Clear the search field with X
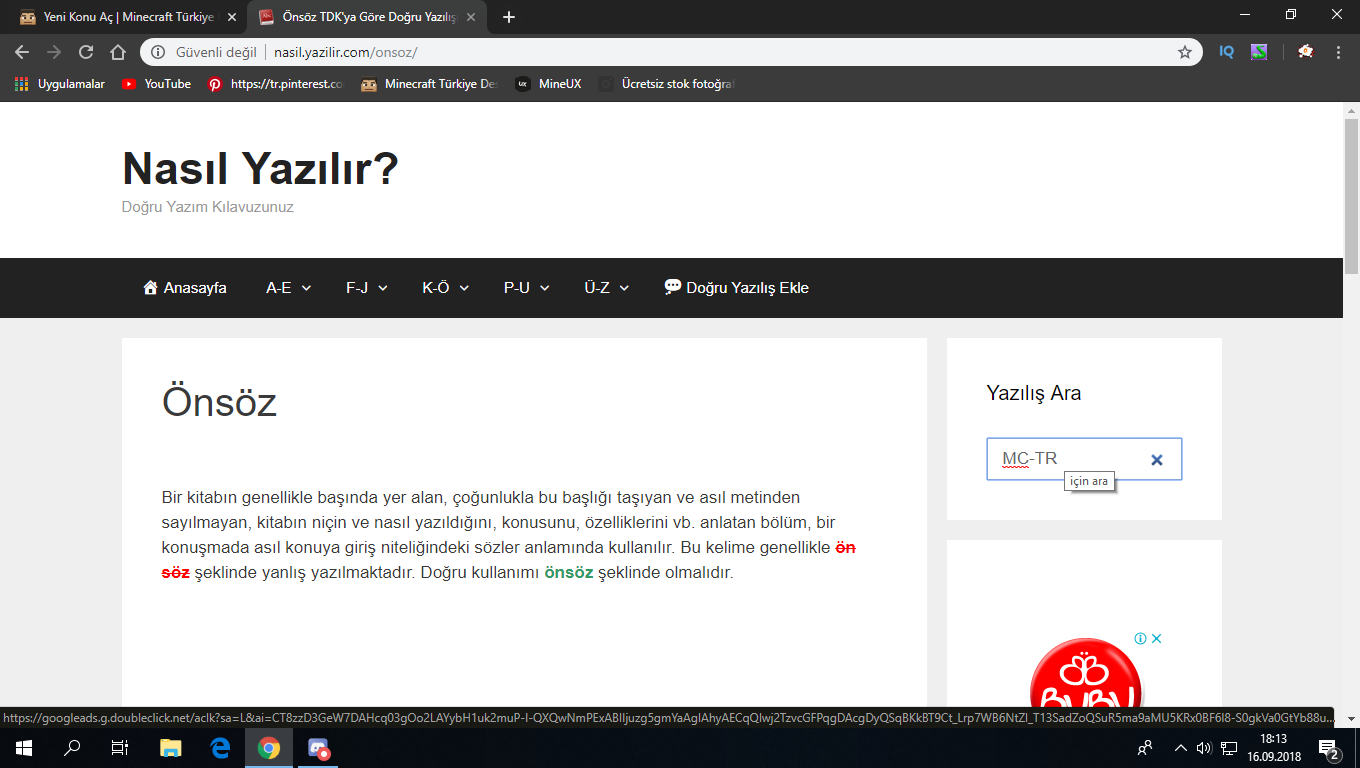 coord(1157,459)
